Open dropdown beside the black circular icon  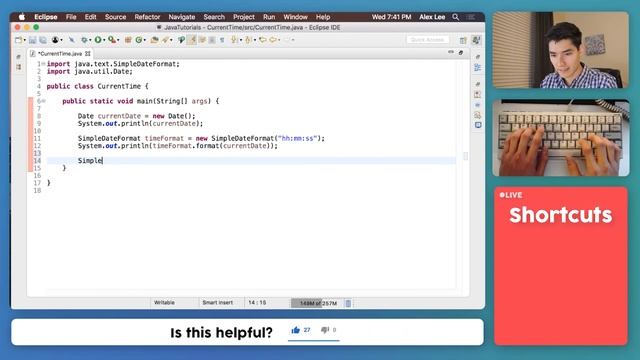coord(61,40)
